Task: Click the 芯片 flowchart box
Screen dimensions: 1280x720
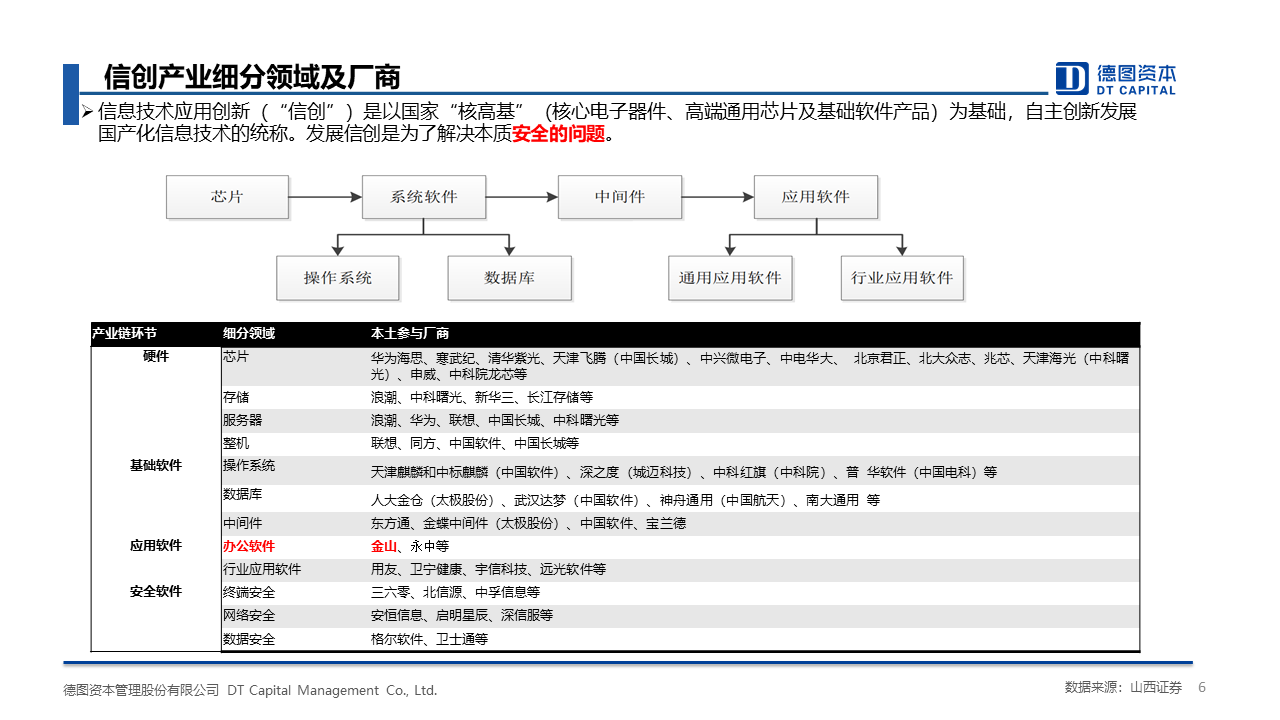Action: [x=227, y=197]
